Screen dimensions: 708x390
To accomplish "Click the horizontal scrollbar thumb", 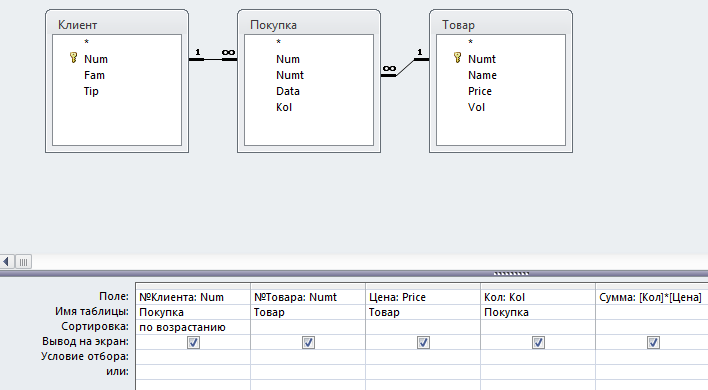I will point(23,261).
